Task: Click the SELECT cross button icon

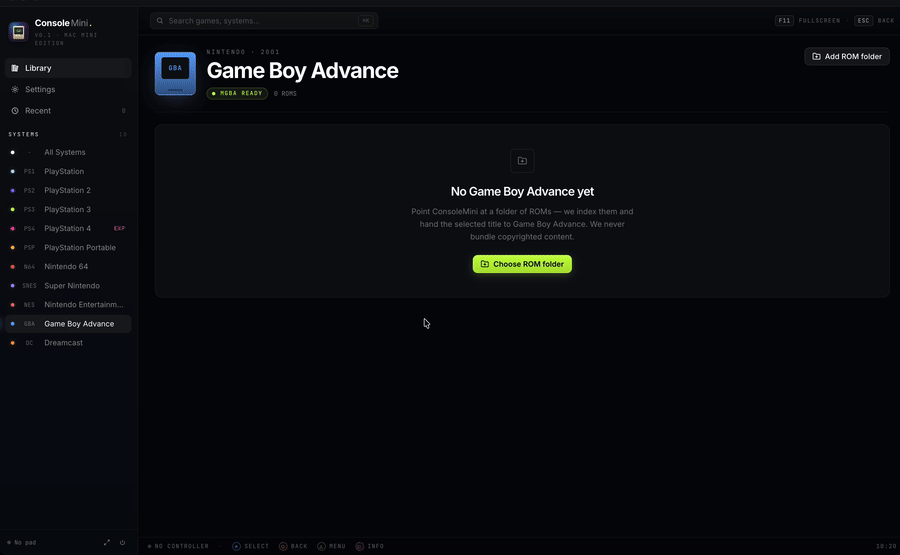Action: point(236,546)
